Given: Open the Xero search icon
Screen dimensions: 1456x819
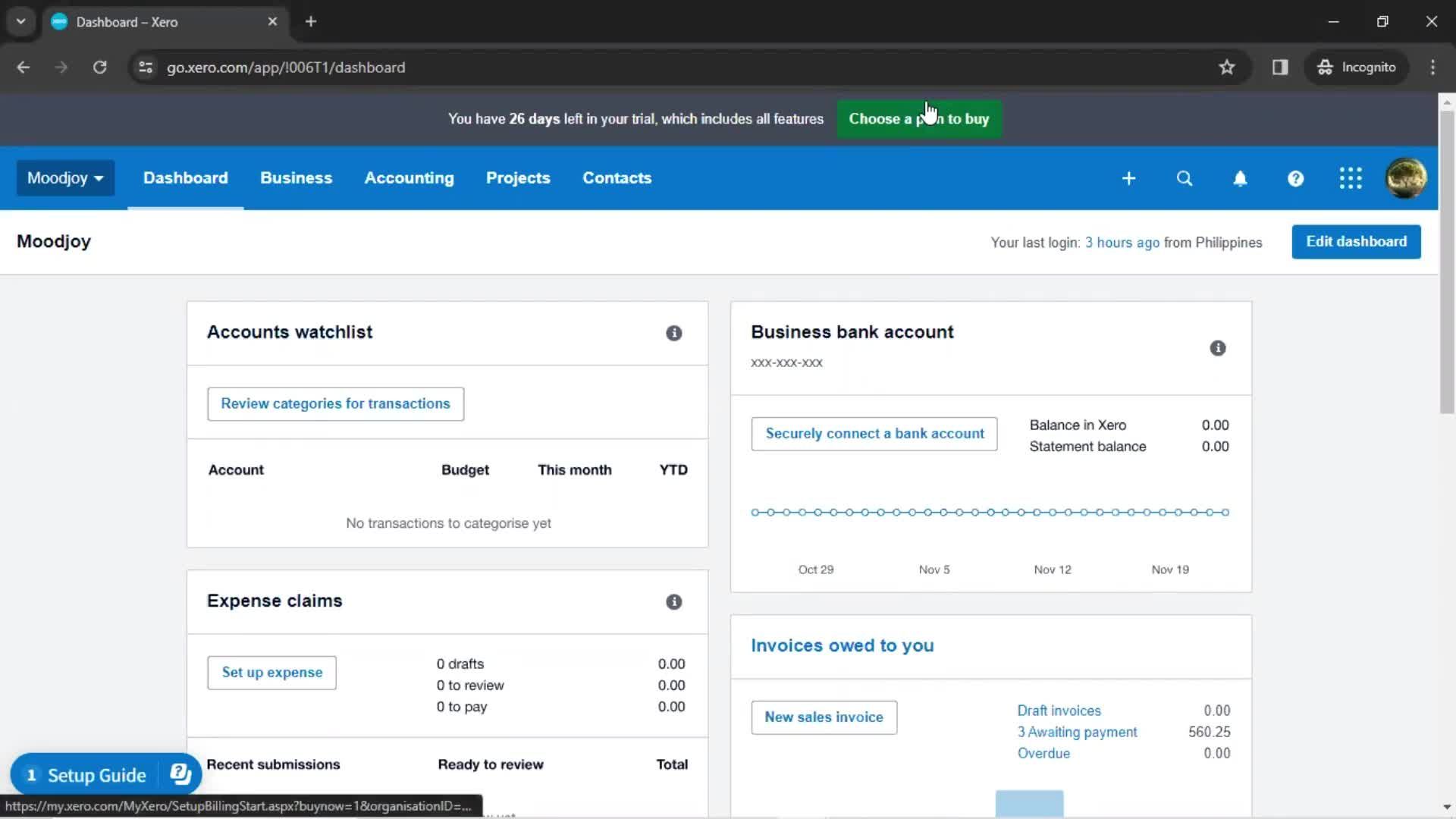Looking at the screenshot, I should [x=1185, y=178].
